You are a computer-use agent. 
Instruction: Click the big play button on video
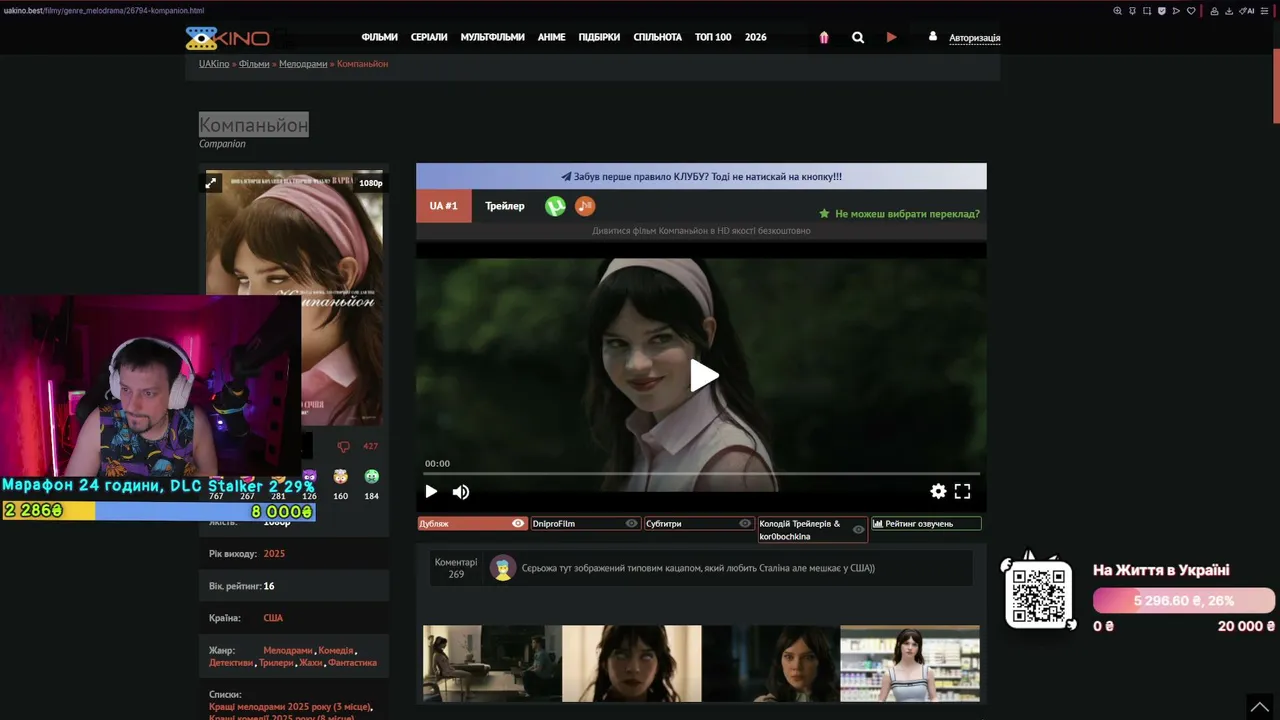point(704,376)
